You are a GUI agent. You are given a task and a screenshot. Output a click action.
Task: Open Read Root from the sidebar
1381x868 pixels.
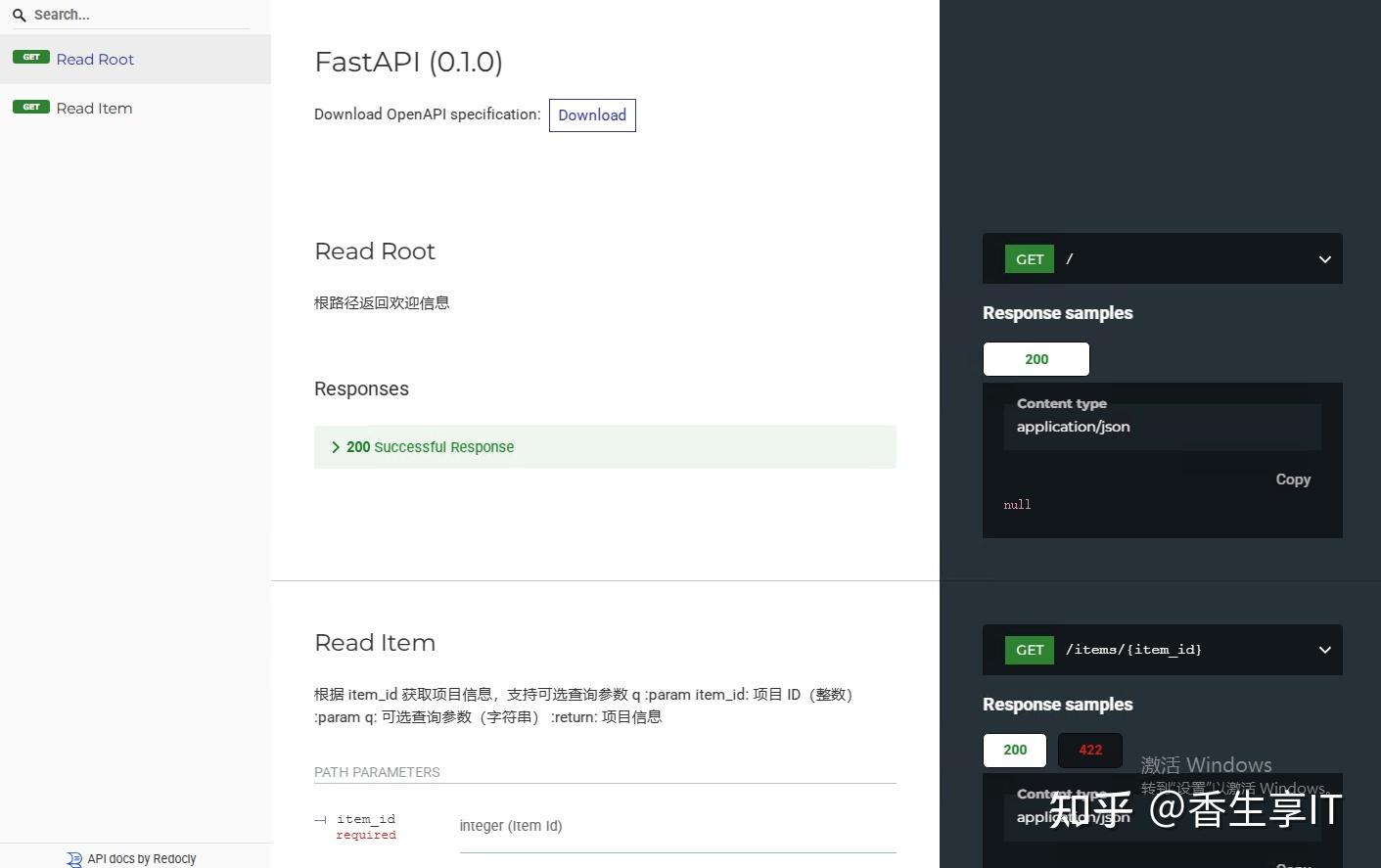(95, 59)
